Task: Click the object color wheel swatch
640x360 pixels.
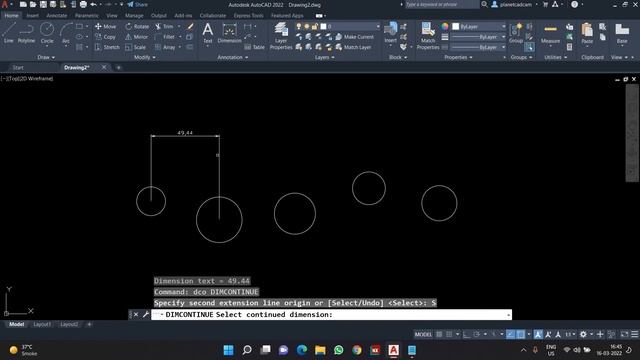Action: (x=444, y=27)
